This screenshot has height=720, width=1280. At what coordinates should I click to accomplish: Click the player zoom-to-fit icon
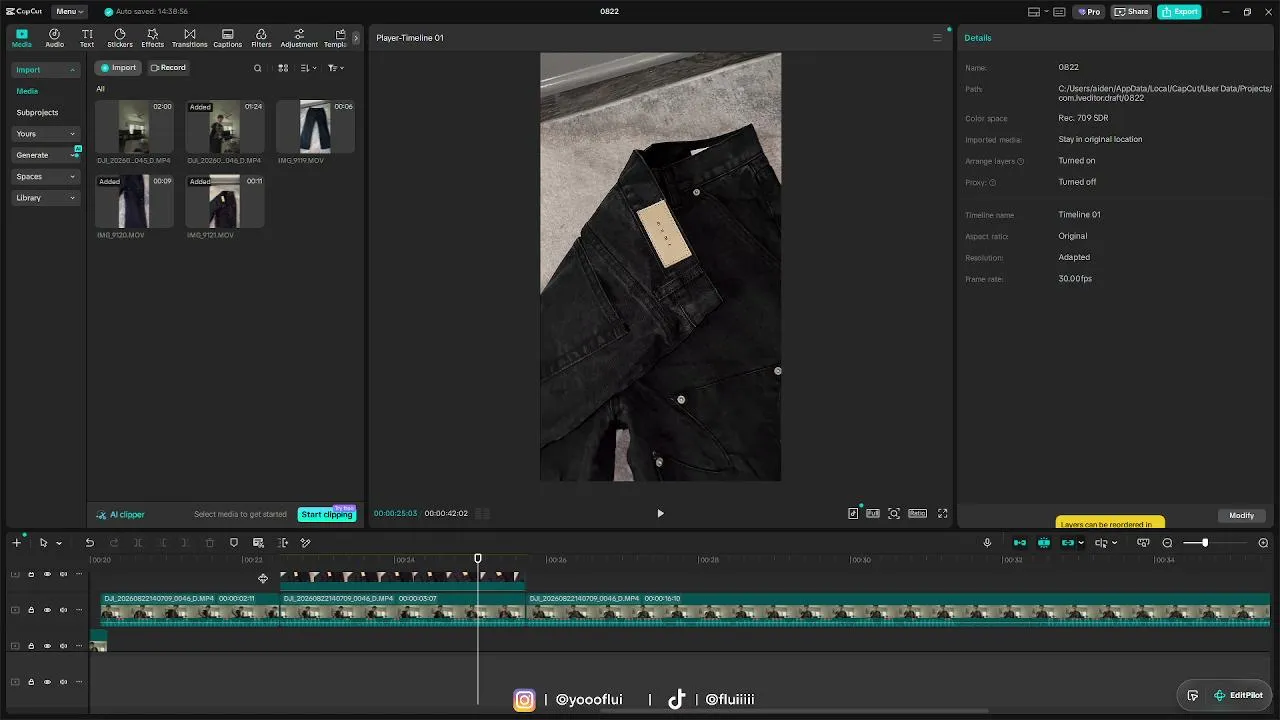pyautogui.click(x=894, y=513)
